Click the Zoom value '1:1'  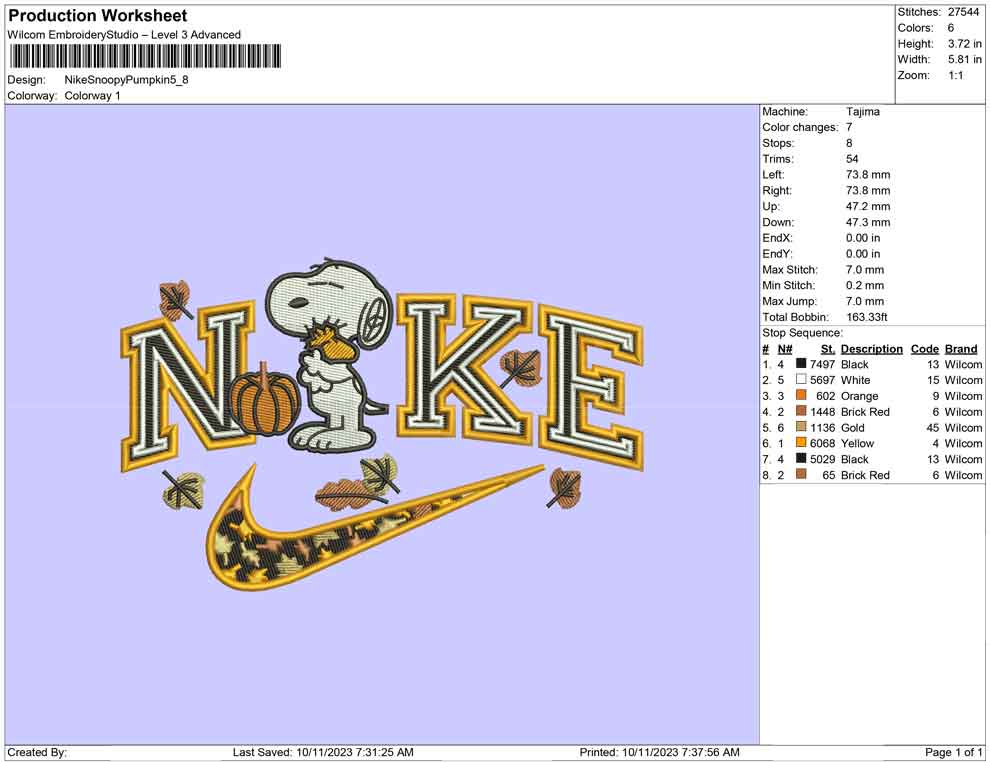956,75
